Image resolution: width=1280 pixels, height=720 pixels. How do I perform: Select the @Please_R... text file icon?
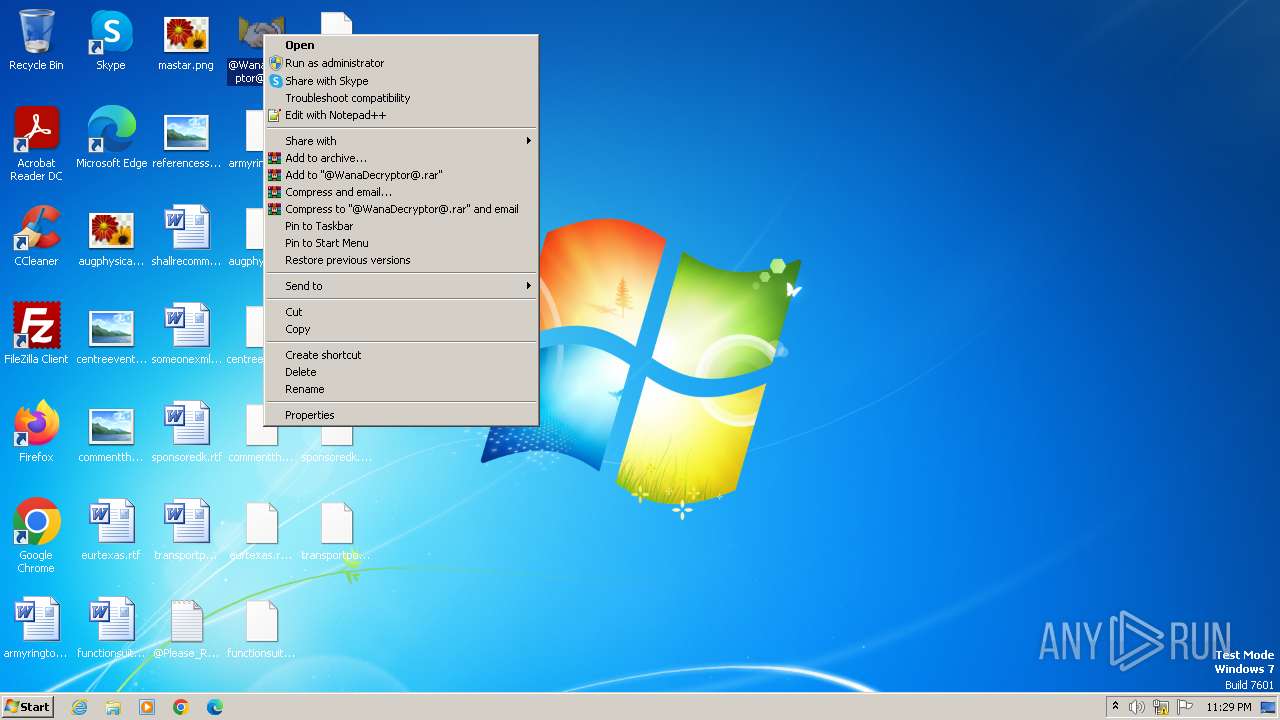pyautogui.click(x=186, y=628)
